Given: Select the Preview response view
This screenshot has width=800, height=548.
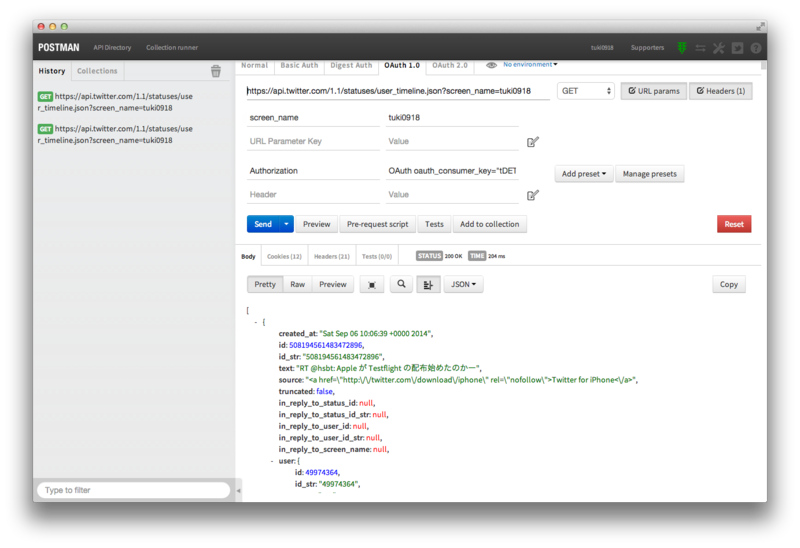Looking at the screenshot, I should (333, 285).
